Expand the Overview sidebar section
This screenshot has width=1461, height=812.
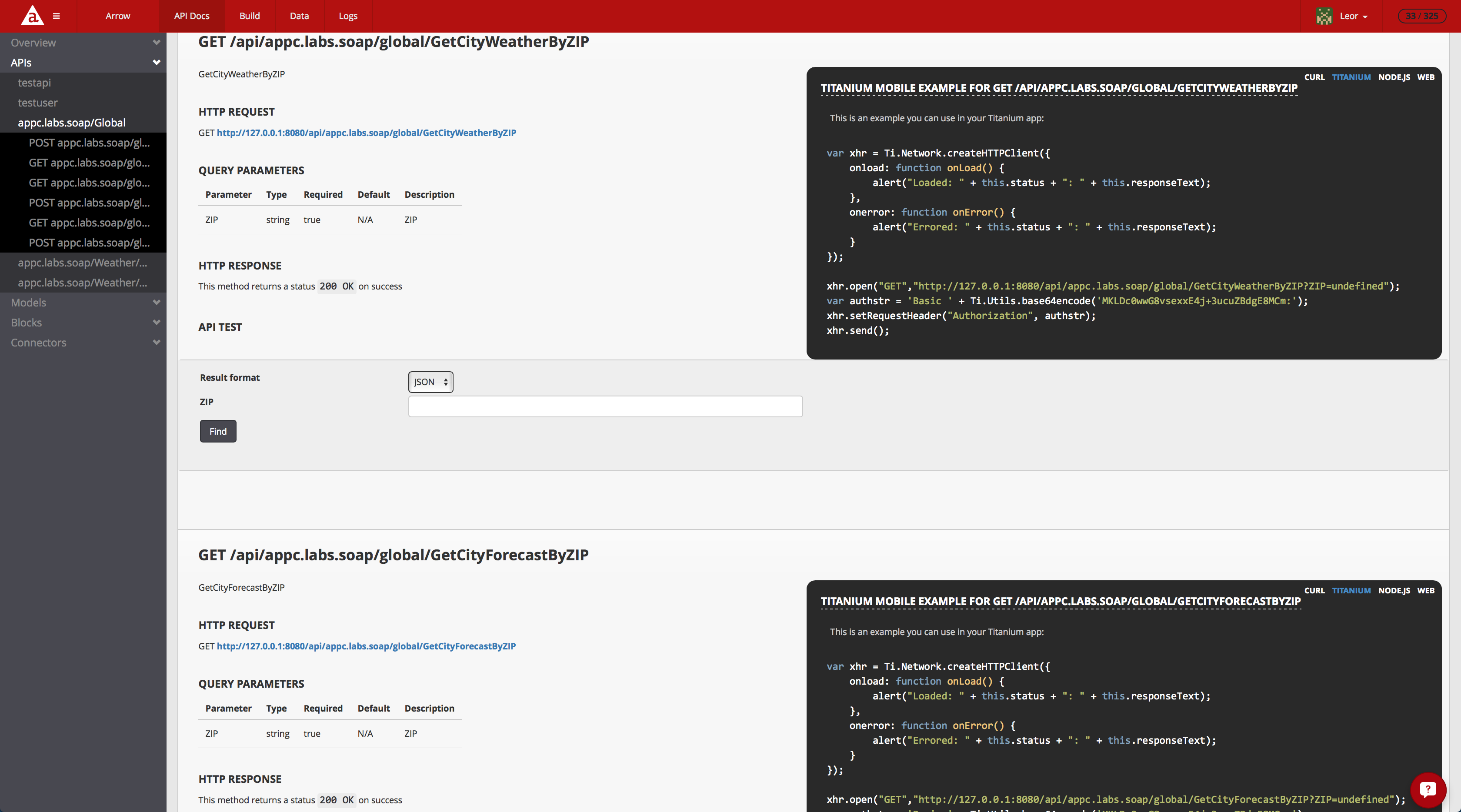pyautogui.click(x=157, y=43)
